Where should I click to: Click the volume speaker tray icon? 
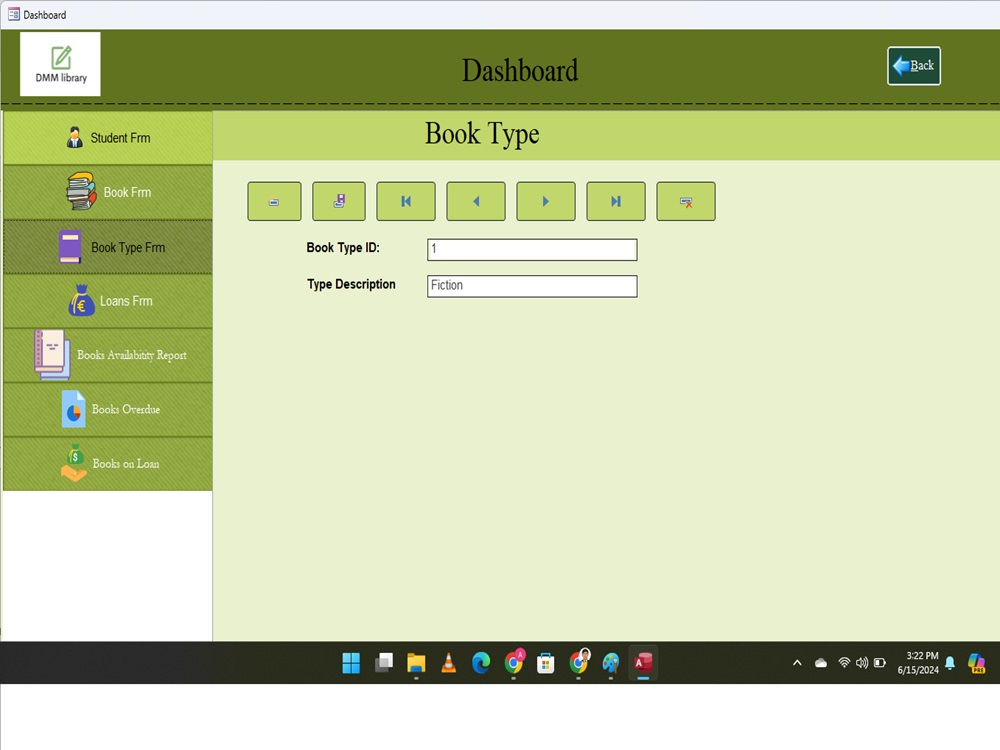(862, 663)
